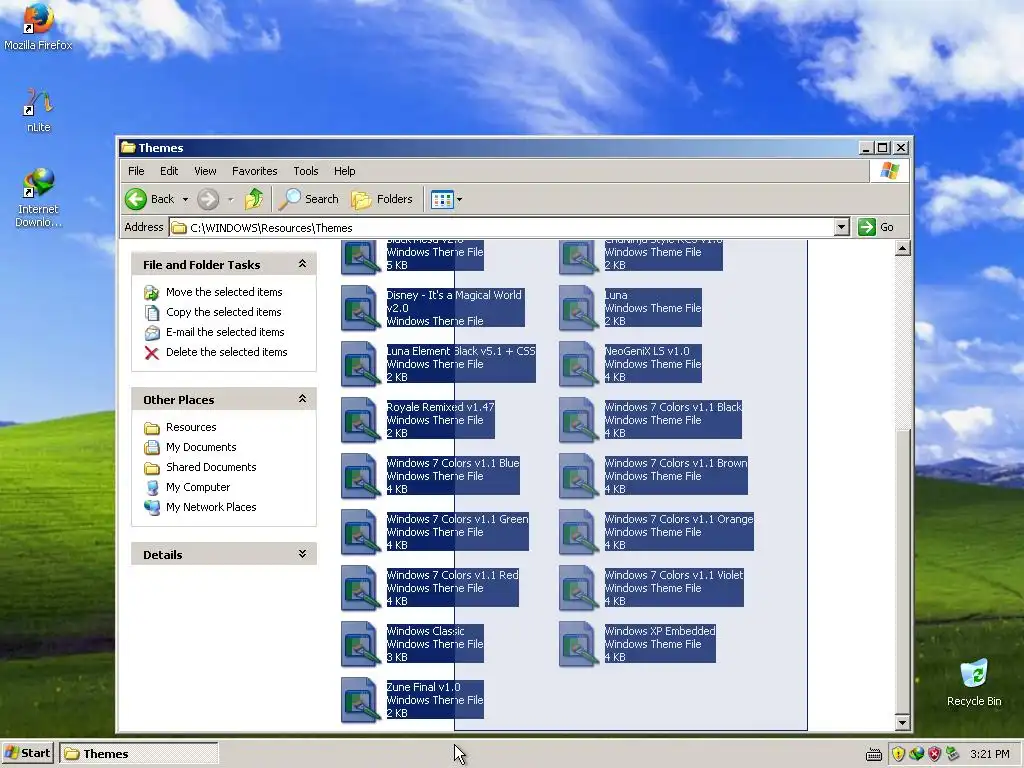
Task: Open My Documents link
Action: [x=201, y=447]
